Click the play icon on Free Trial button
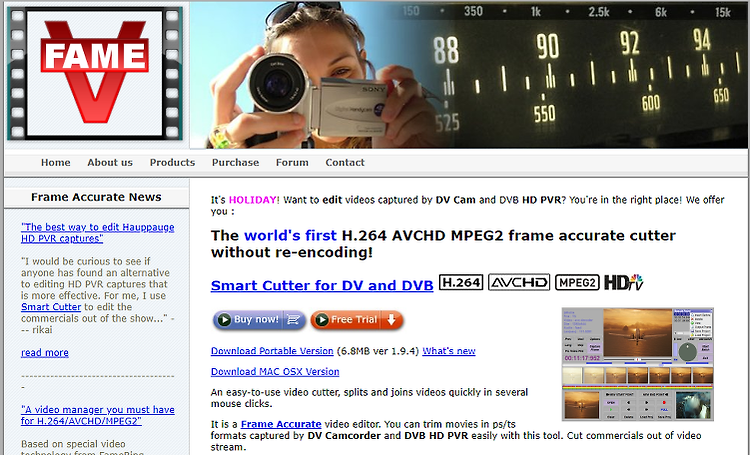This screenshot has height=455, width=750. click(321, 320)
